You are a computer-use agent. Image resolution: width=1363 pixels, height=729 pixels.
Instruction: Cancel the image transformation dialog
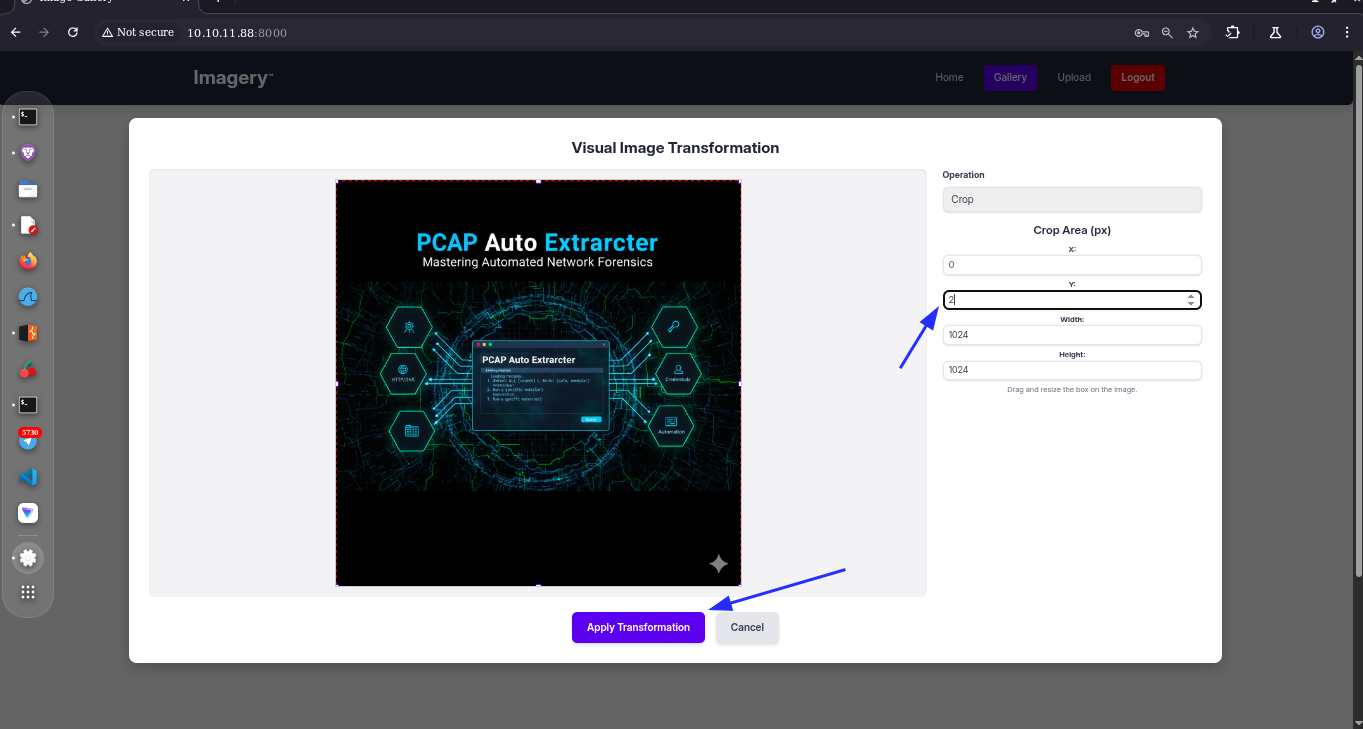coord(747,627)
